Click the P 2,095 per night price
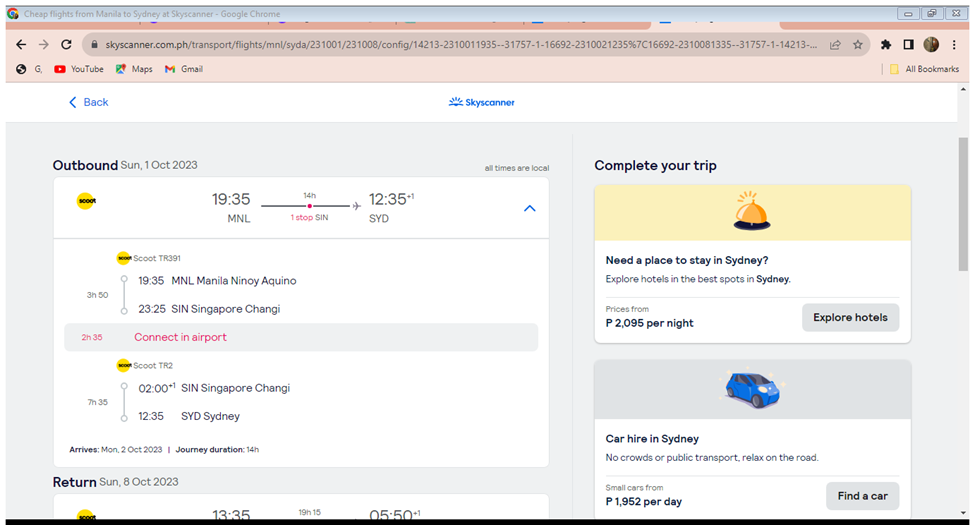This screenshot has height=525, width=975. (x=649, y=323)
